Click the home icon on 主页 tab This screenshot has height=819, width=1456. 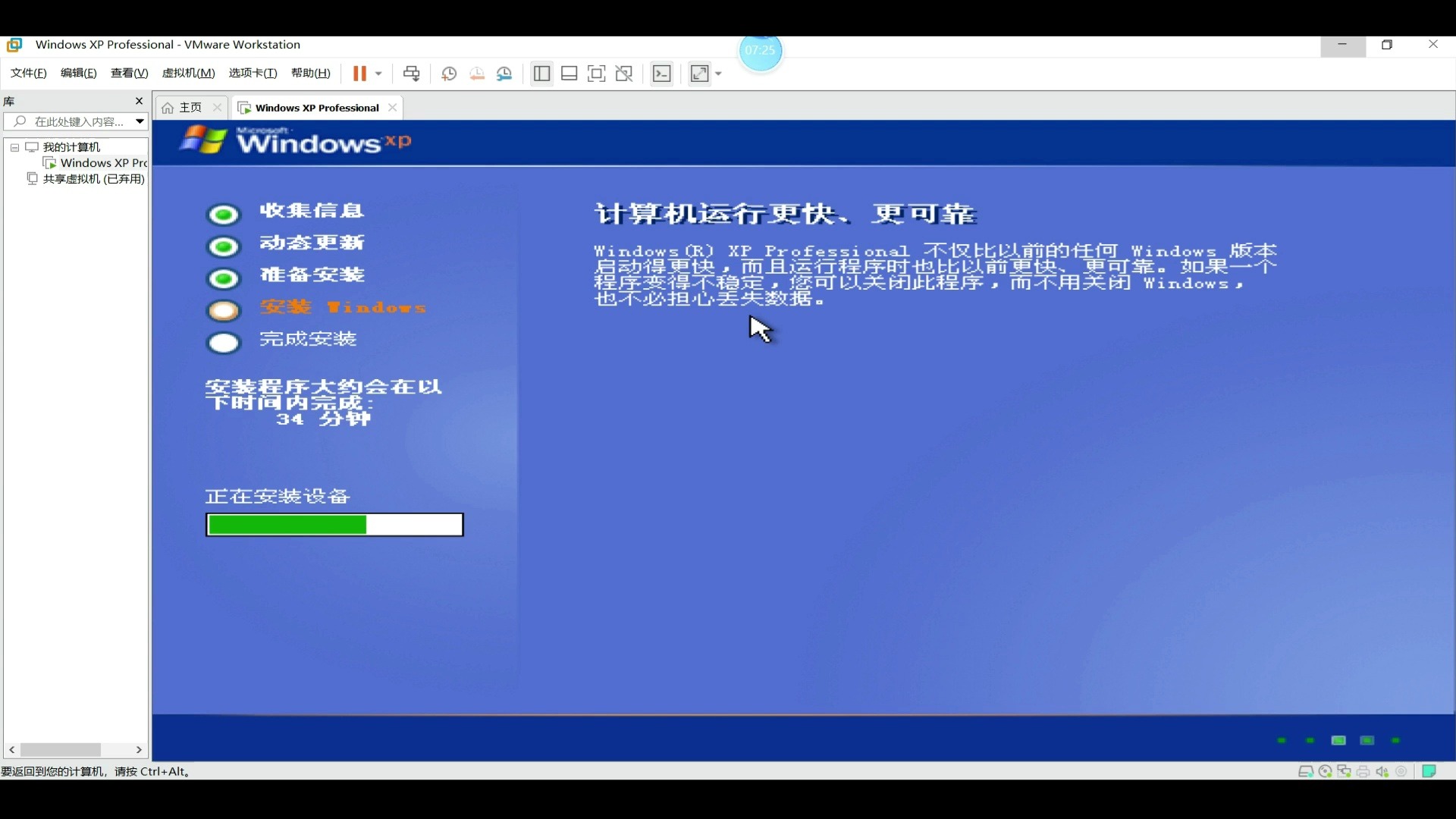pyautogui.click(x=168, y=108)
